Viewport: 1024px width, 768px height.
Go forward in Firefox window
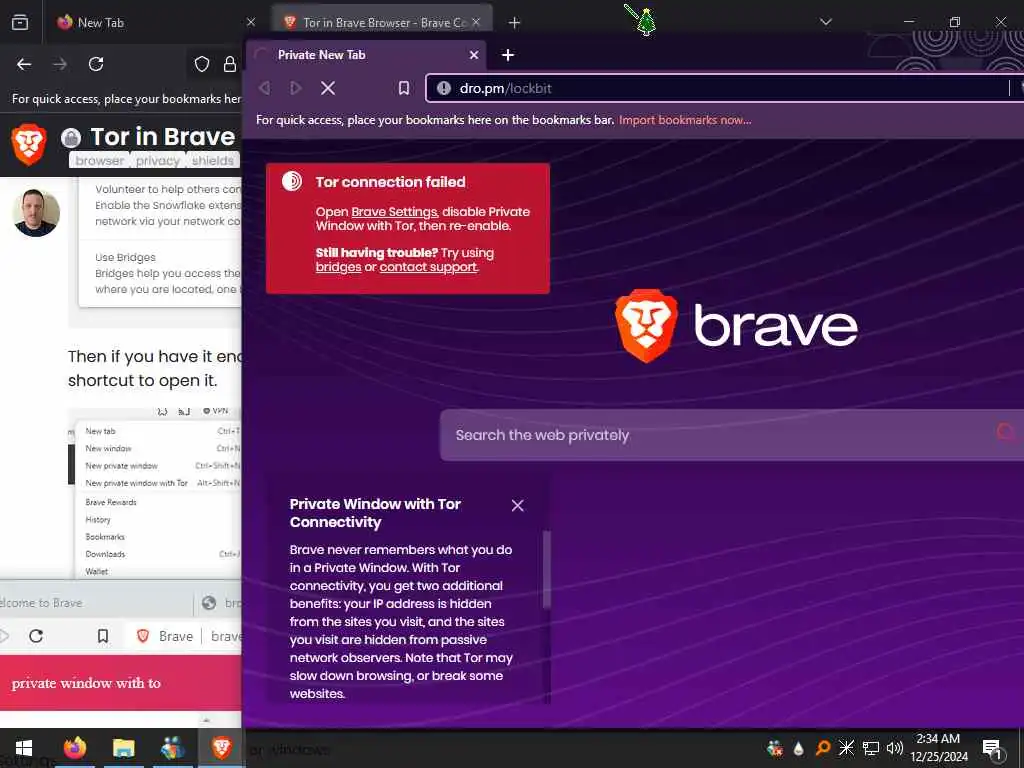60,64
